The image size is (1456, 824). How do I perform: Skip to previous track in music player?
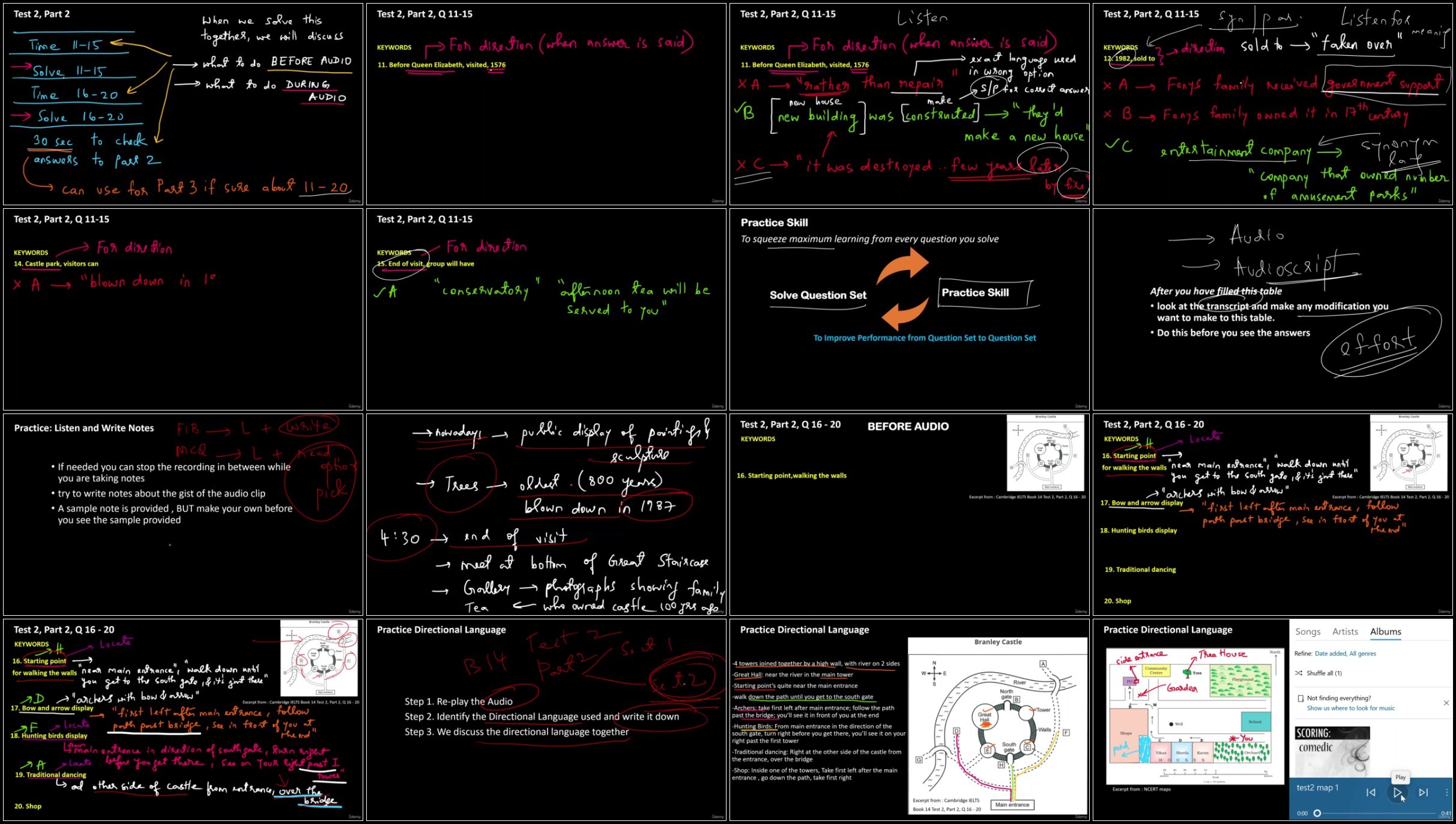(1371, 792)
